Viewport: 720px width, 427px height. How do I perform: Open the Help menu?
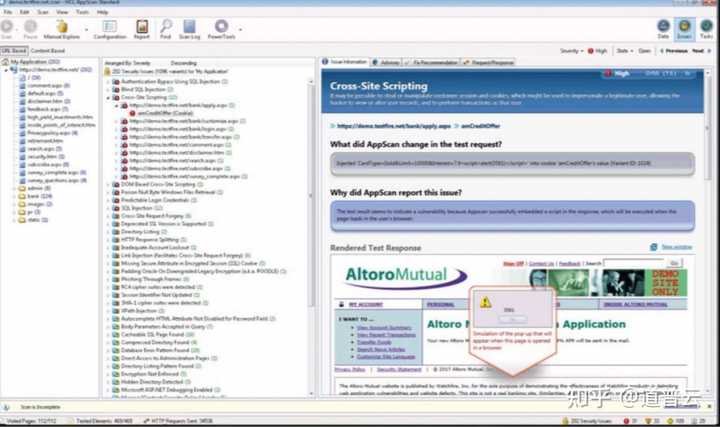(x=102, y=12)
